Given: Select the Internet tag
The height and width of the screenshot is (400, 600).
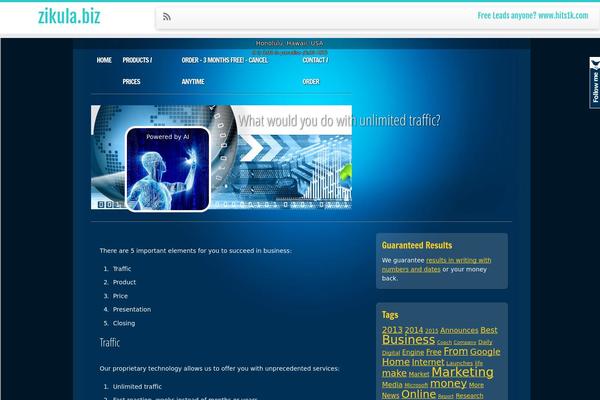Looking at the screenshot, I should [x=428, y=362].
